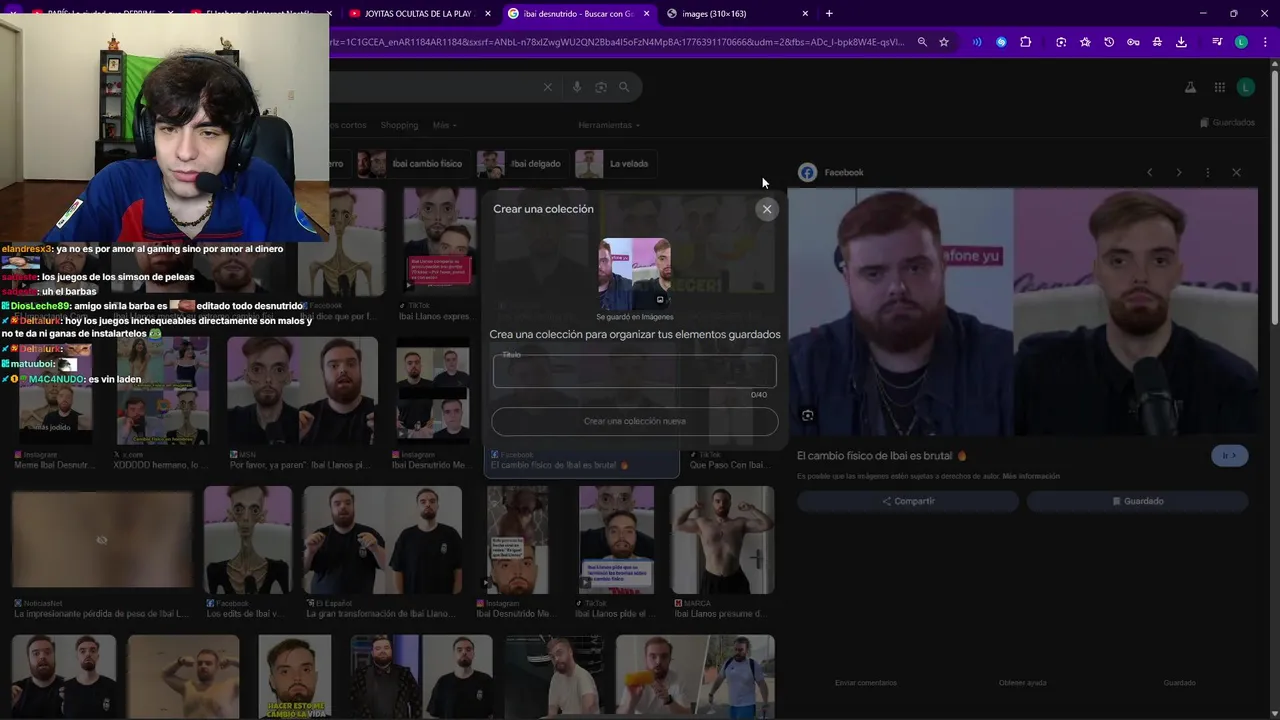This screenshot has width=1280, height=720.
Task: Close the Crear una colección dialog
Action: 767,209
